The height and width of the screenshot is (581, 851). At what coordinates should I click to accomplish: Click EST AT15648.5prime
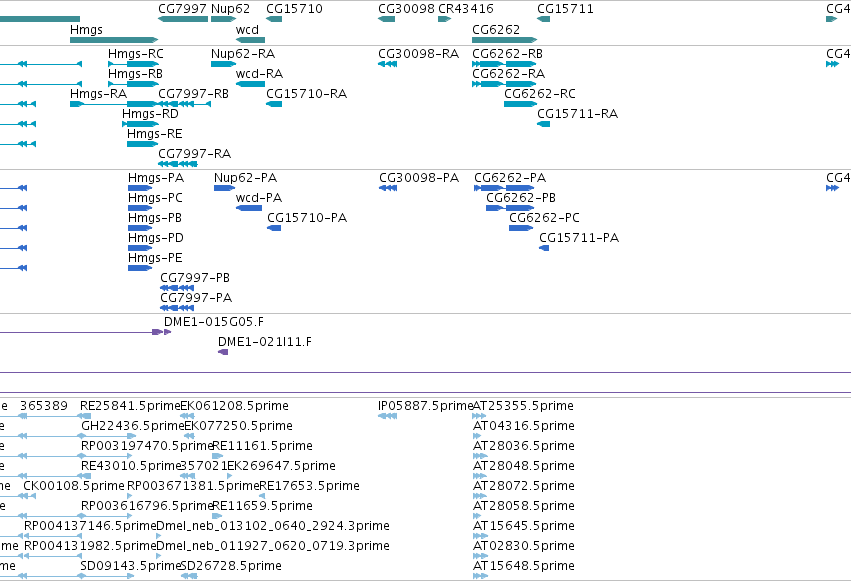(524, 566)
